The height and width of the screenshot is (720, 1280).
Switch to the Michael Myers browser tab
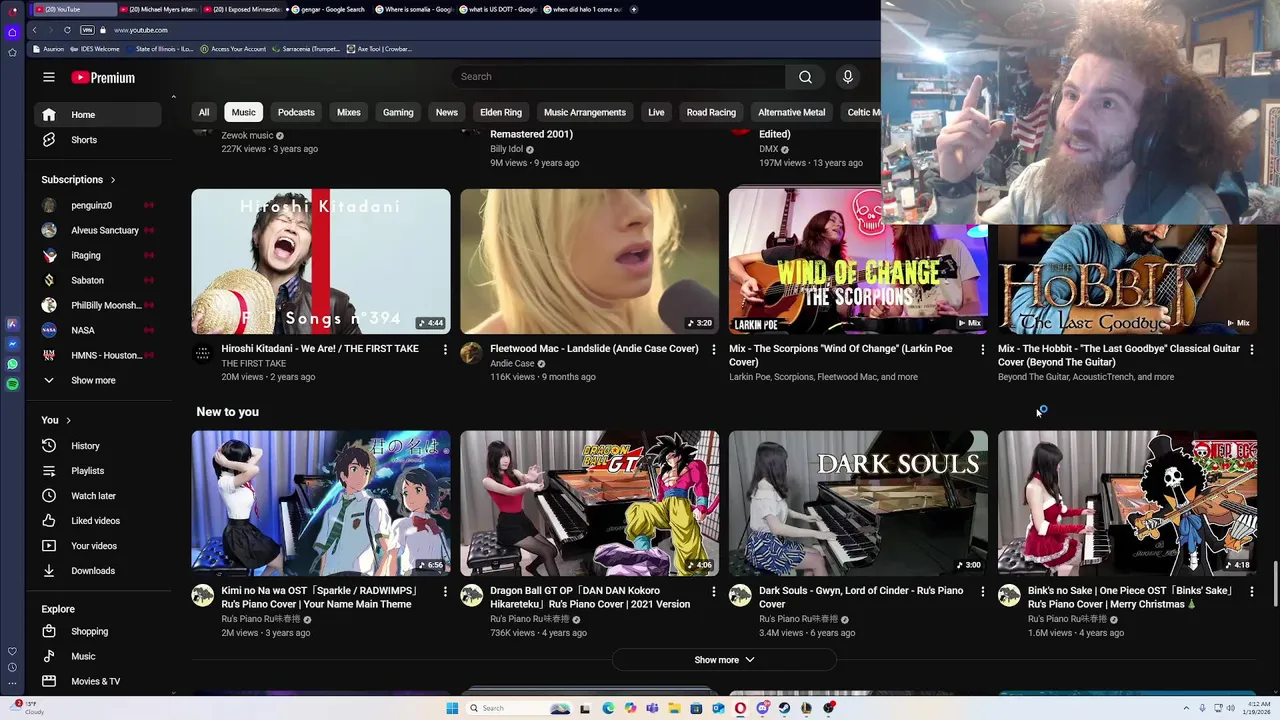160,9
